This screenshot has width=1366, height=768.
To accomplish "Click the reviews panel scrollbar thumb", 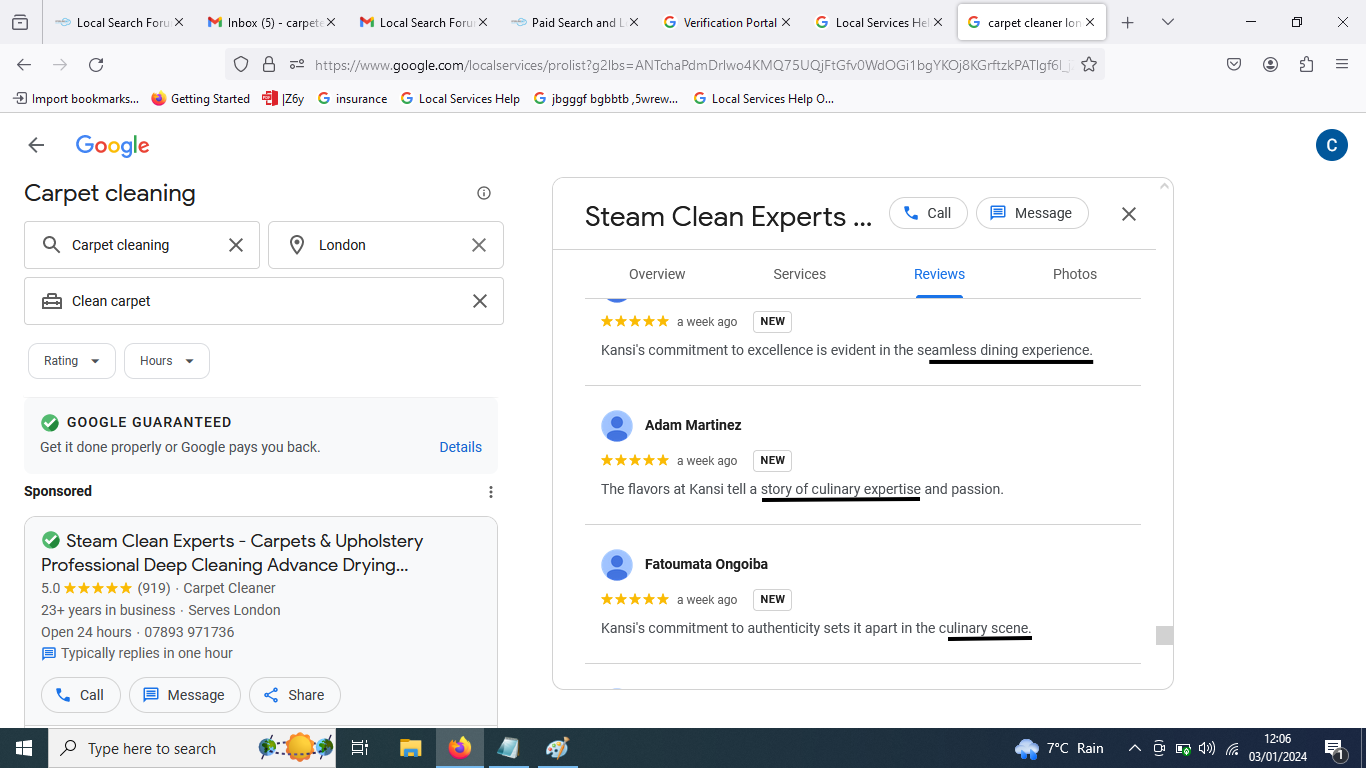I will (x=1164, y=635).
